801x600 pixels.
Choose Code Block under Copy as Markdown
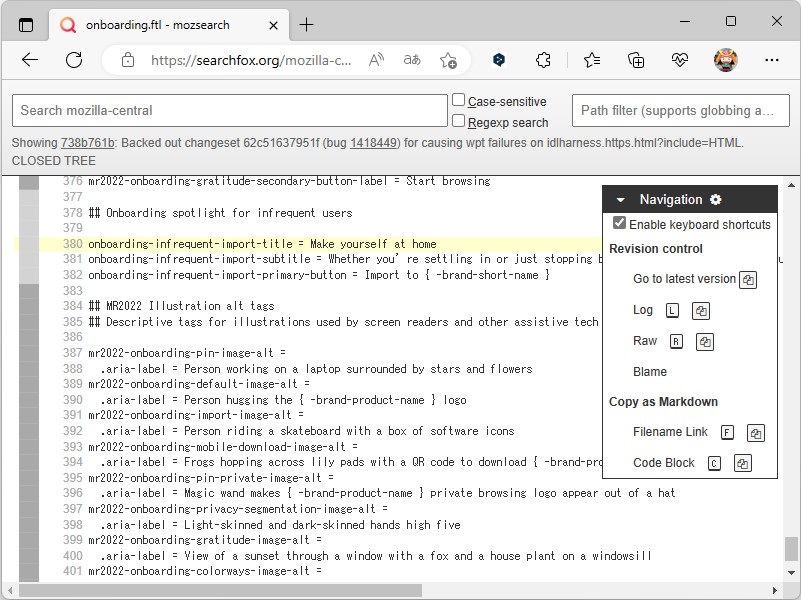pyautogui.click(x=664, y=463)
